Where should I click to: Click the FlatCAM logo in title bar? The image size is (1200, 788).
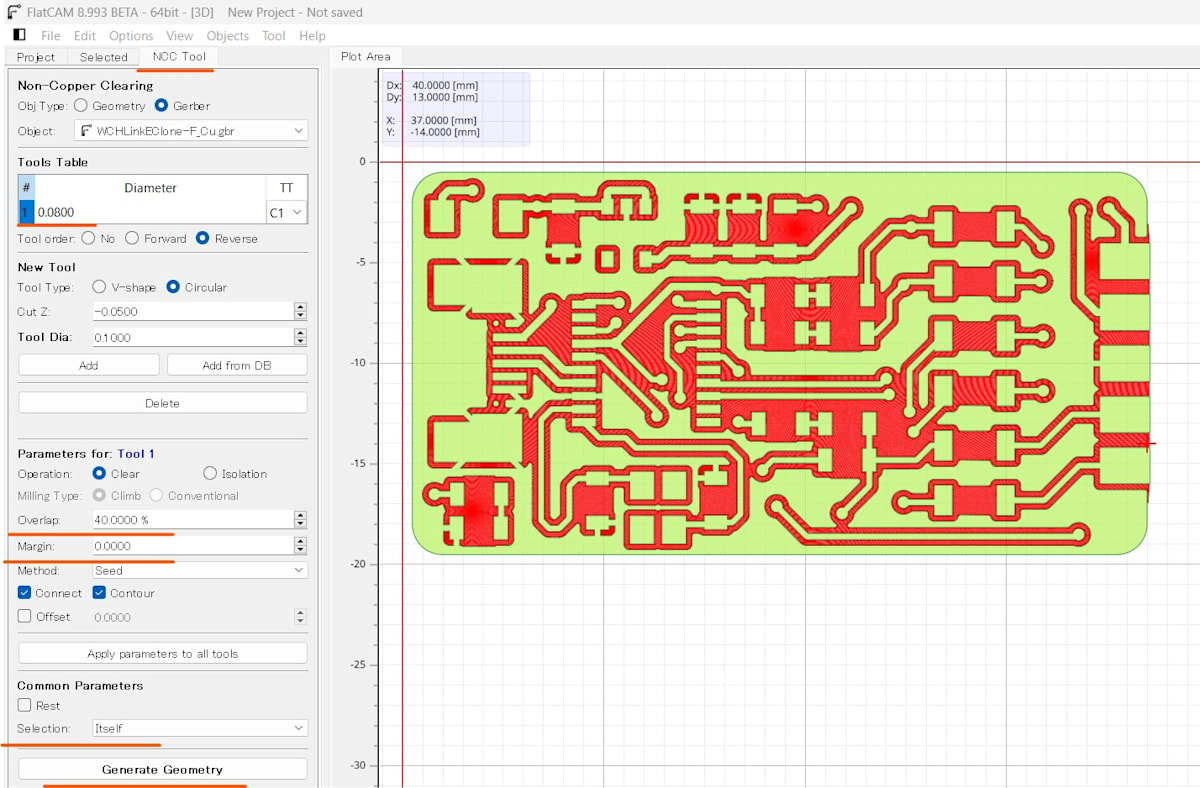click(x=13, y=12)
